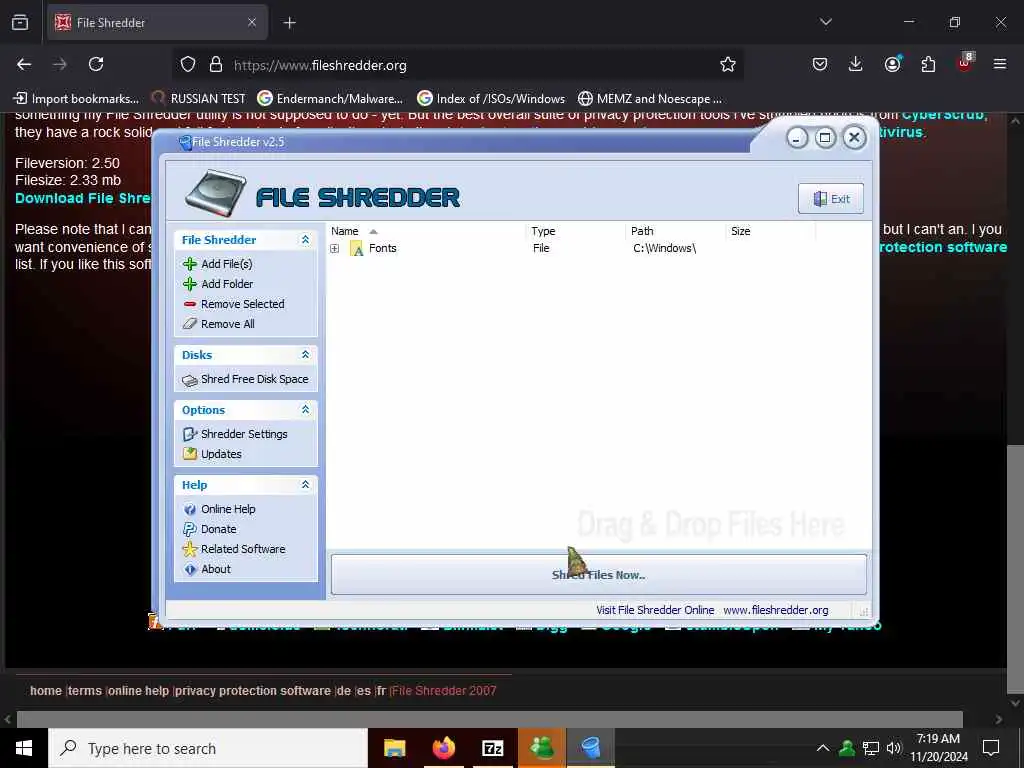Click the Path column header

pos(675,231)
